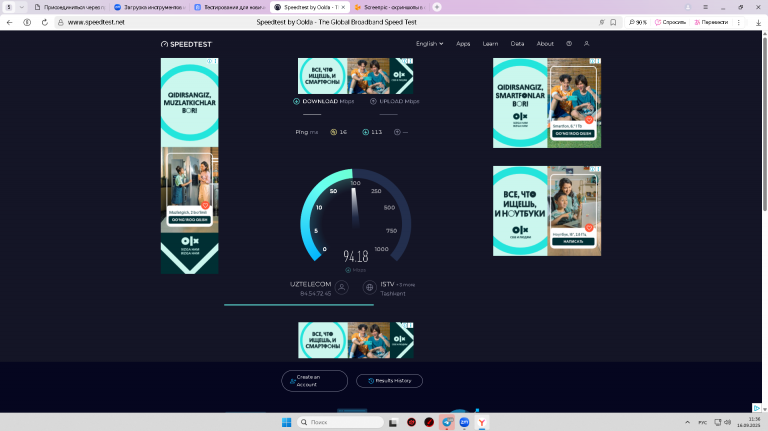Click the download ping icon value 113
Image resolution: width=768 pixels, height=431 pixels.
click(372, 132)
